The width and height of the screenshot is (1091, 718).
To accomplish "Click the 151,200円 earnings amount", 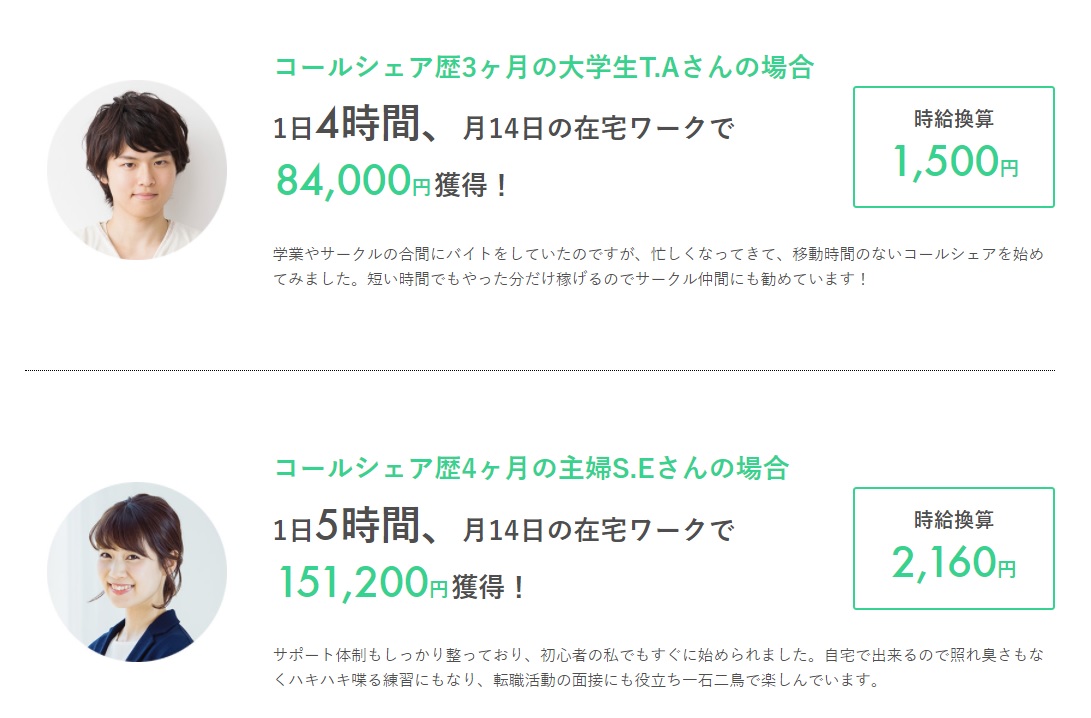I will [362, 582].
